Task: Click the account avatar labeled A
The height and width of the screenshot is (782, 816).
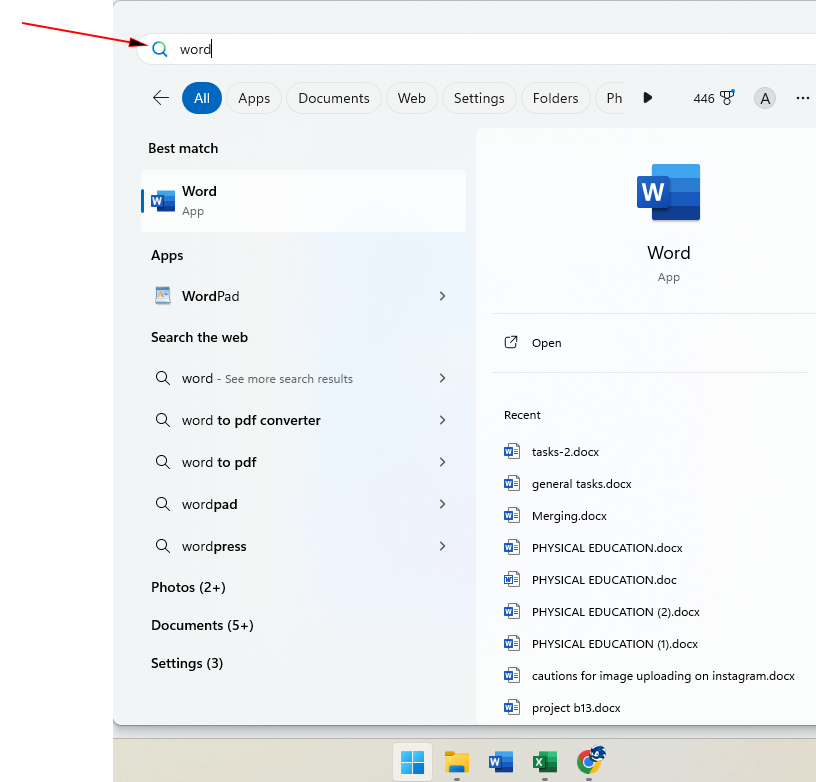Action: point(765,98)
